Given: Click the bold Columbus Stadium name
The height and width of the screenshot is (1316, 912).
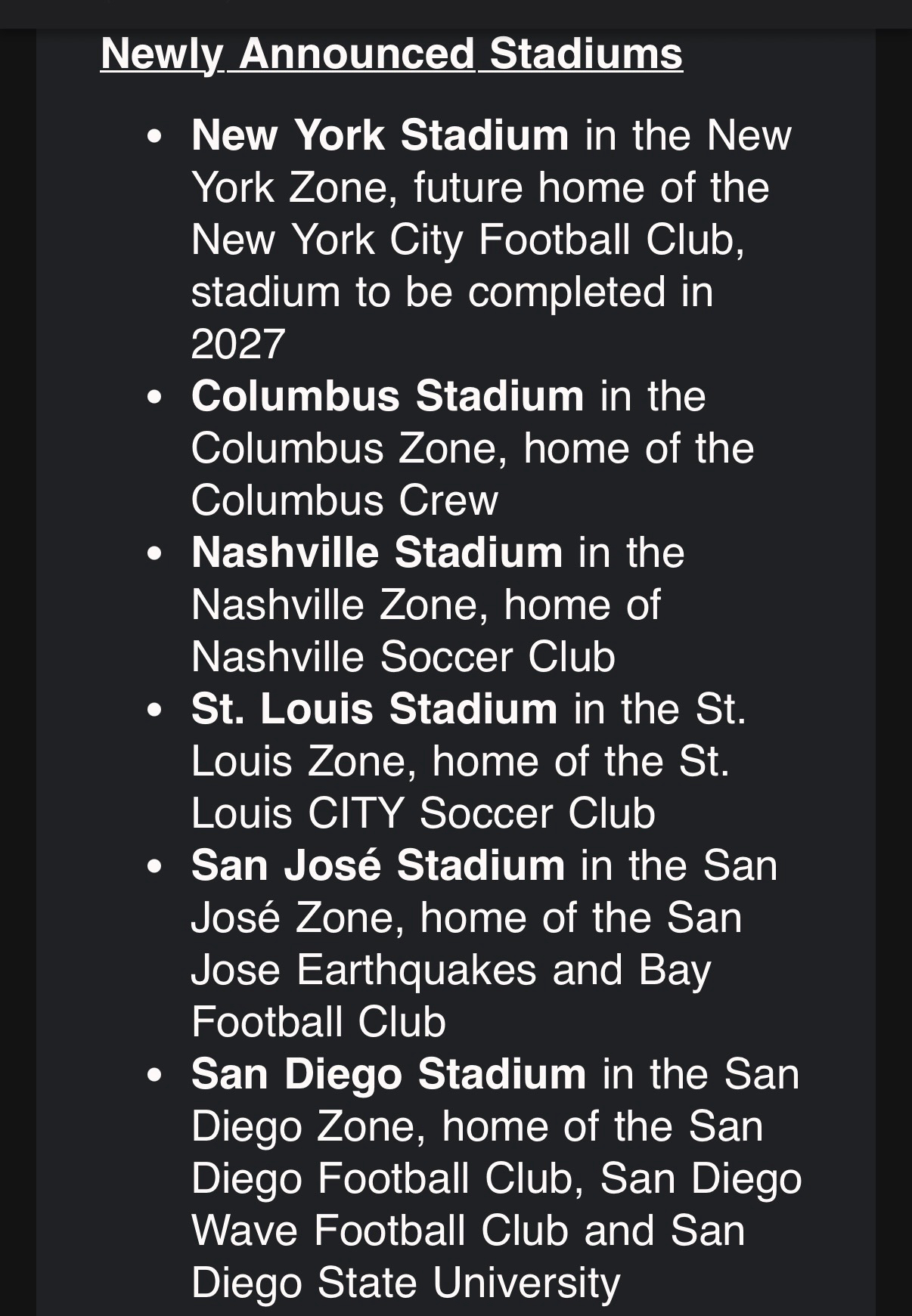Looking at the screenshot, I should (387, 396).
